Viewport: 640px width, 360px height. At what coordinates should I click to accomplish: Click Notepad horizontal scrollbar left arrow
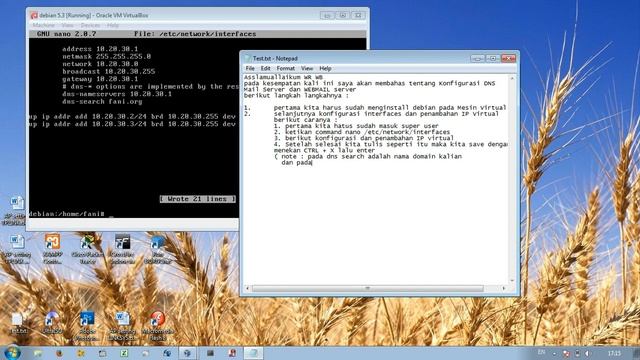pos(247,289)
